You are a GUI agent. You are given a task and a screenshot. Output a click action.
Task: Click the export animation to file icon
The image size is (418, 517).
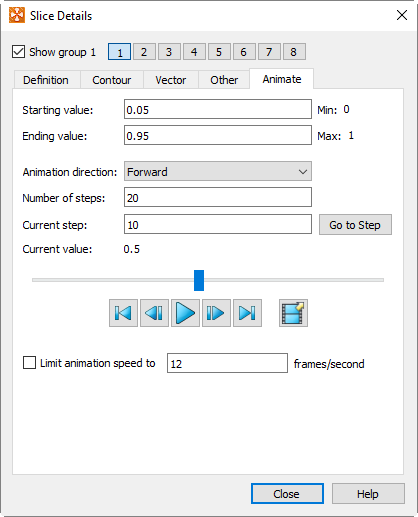(293, 313)
